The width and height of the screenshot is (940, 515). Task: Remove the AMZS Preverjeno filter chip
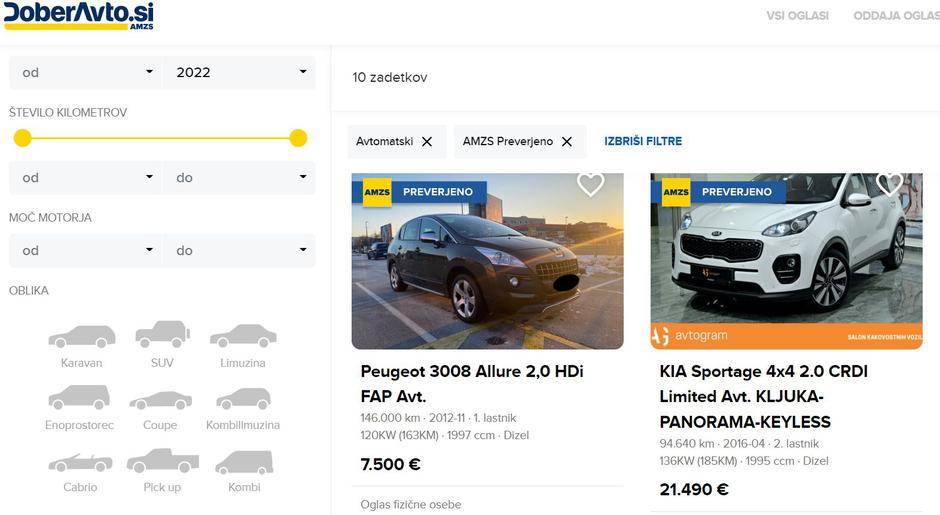(x=566, y=142)
